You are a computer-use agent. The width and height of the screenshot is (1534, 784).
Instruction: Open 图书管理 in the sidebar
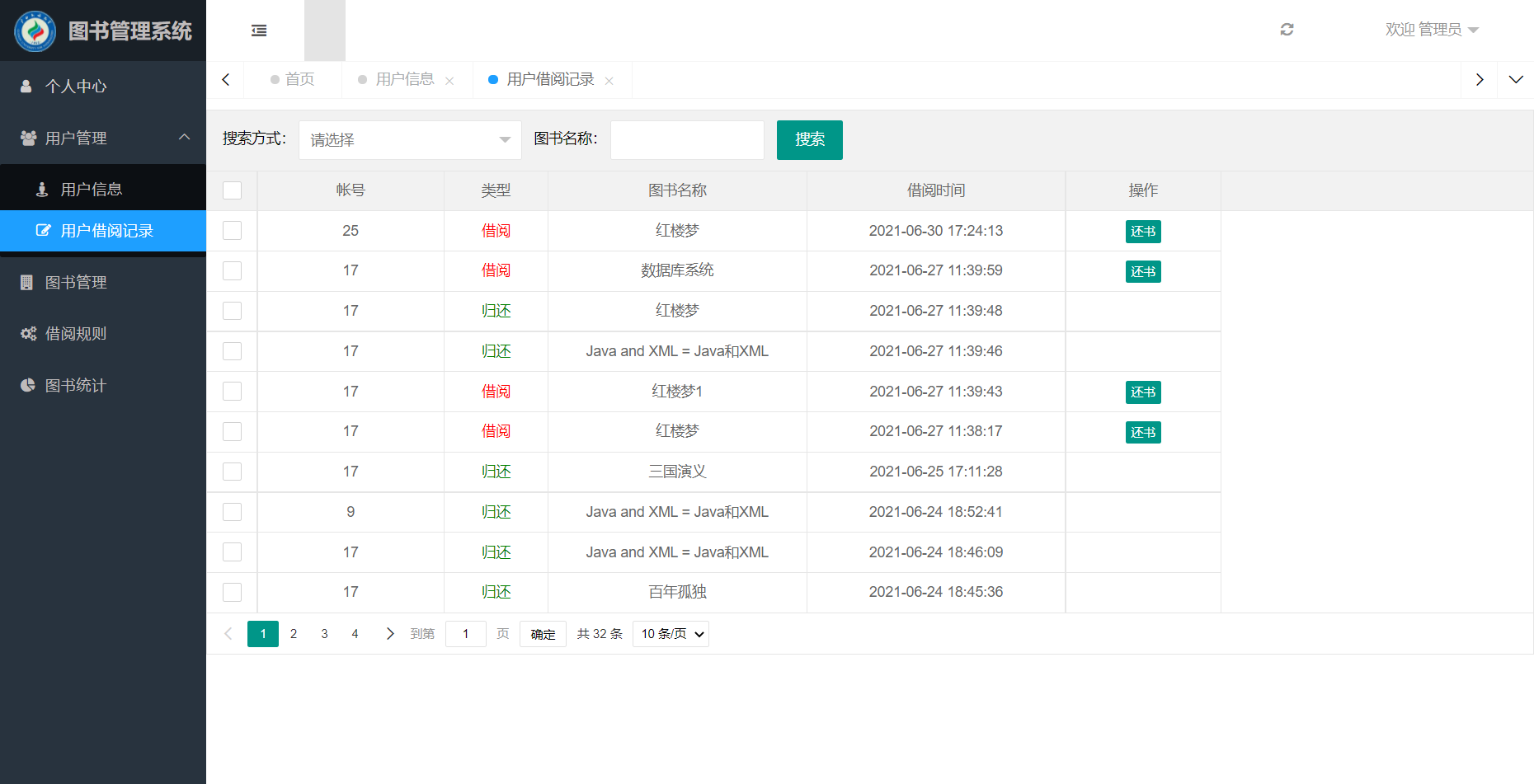(76, 283)
